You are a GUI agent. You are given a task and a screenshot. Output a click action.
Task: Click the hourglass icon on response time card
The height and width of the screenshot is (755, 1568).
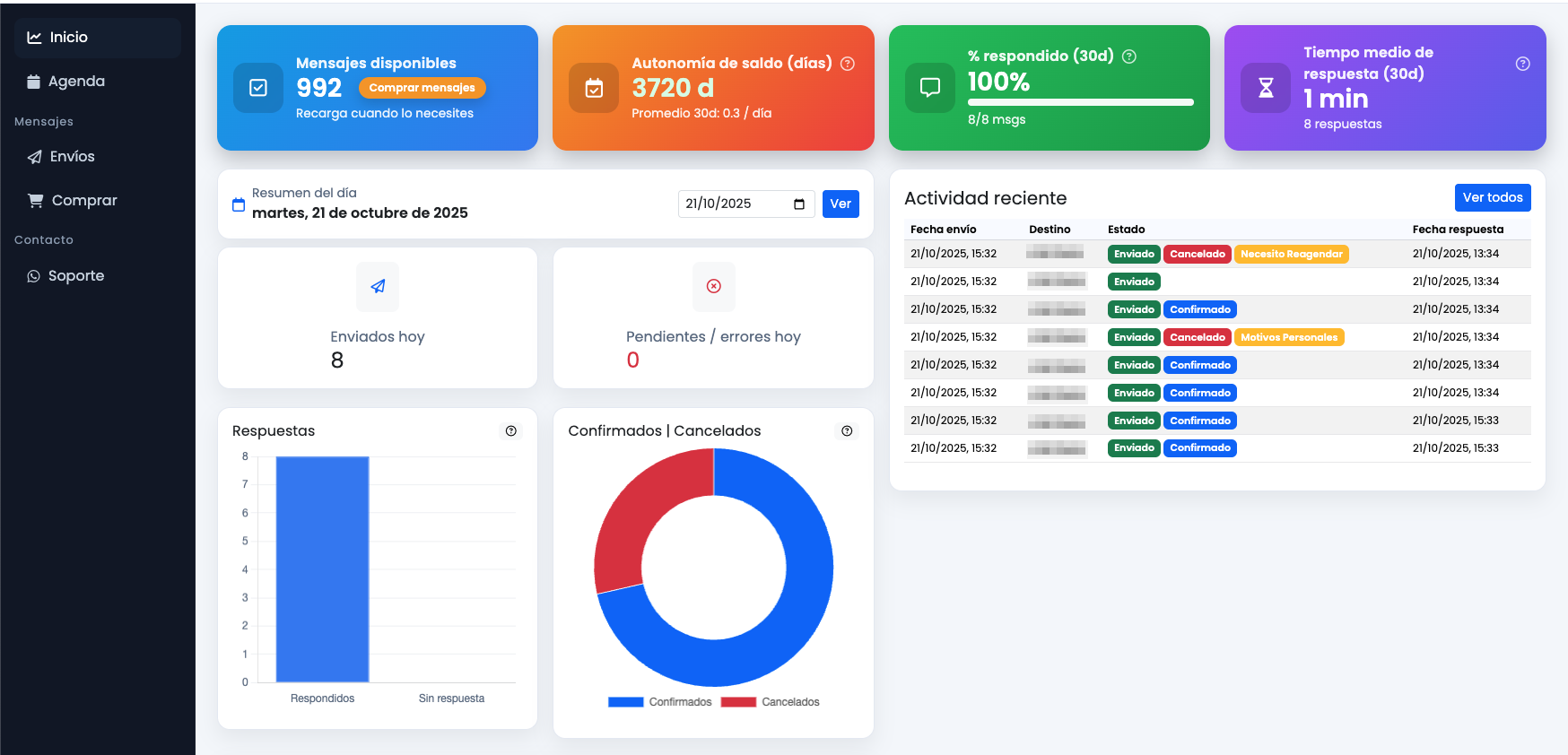pos(1266,88)
